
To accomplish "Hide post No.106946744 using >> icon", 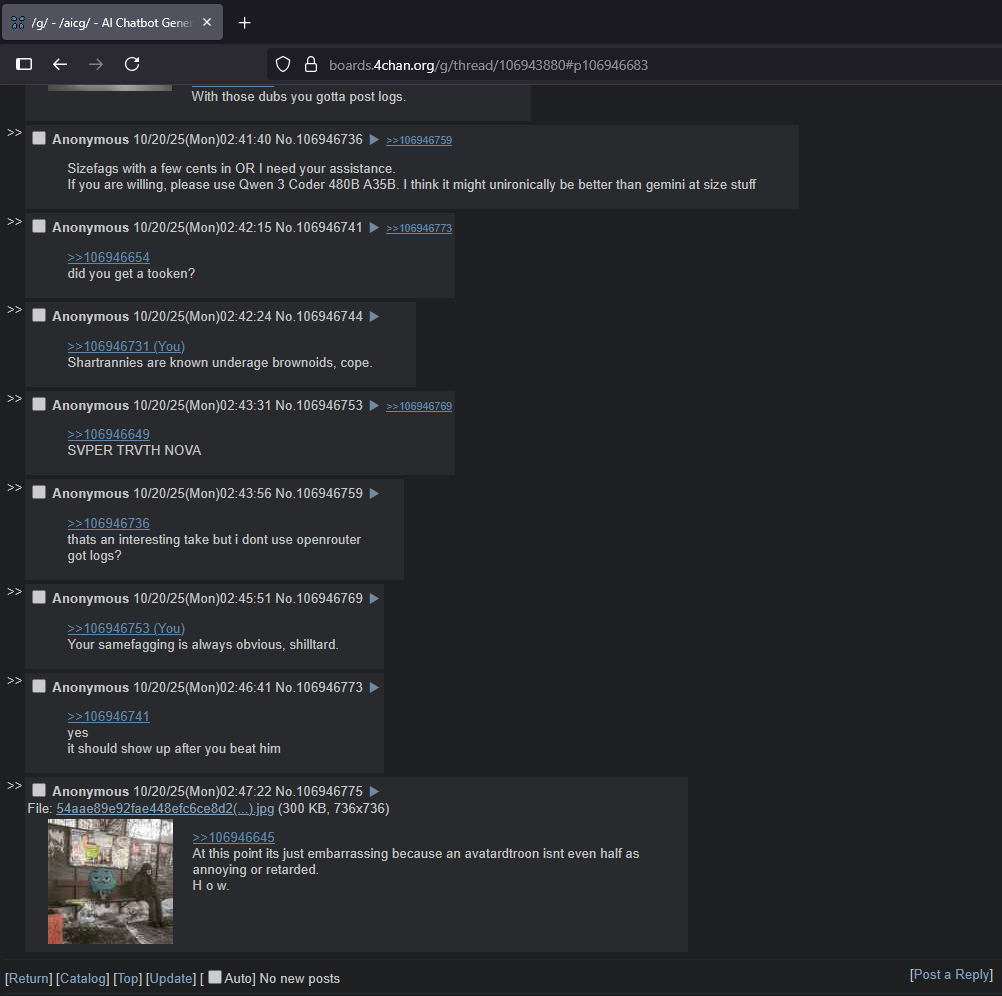I will 14,310.
